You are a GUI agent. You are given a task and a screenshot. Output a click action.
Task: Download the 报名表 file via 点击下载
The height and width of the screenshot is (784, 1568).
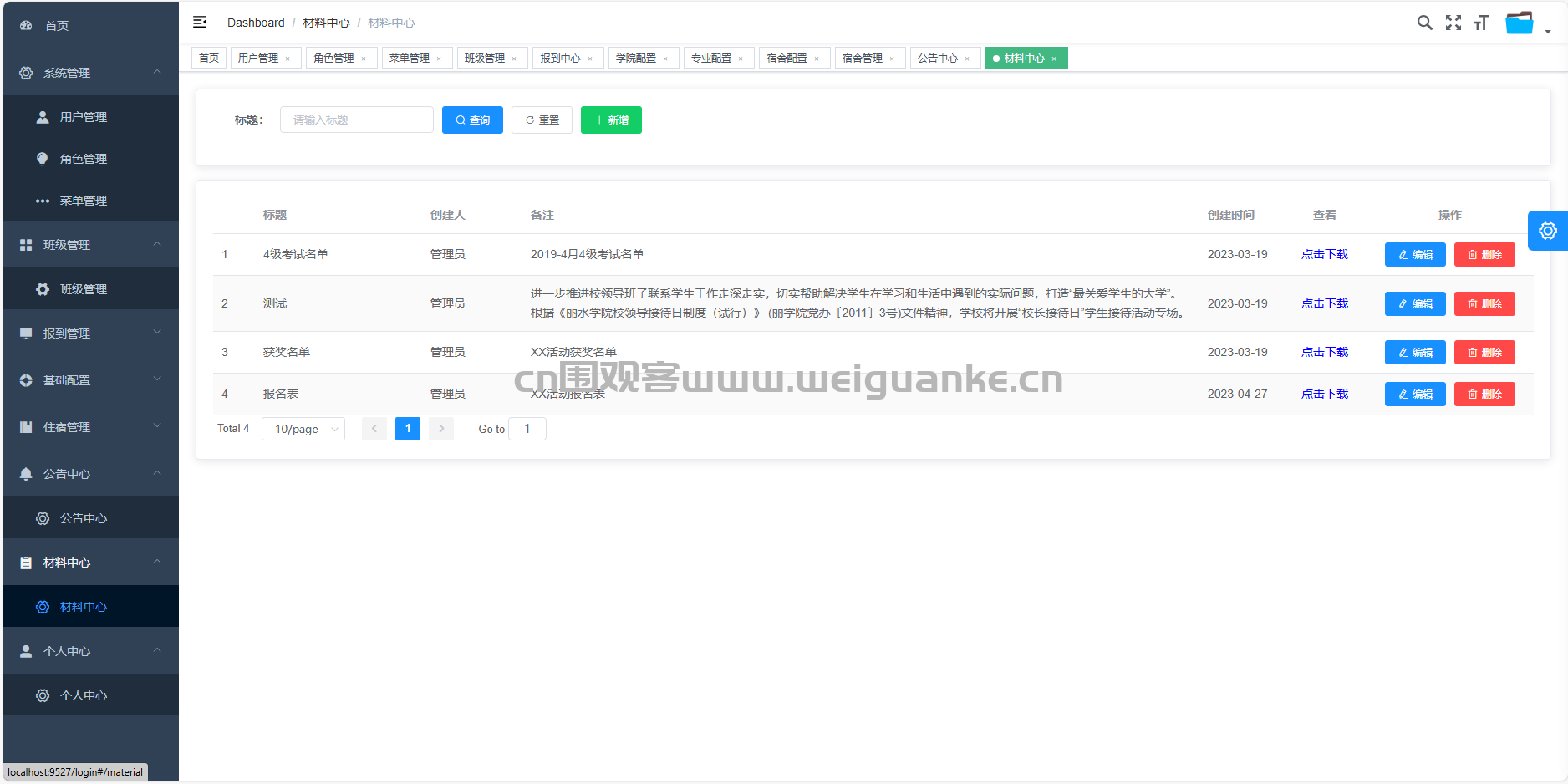point(1325,394)
